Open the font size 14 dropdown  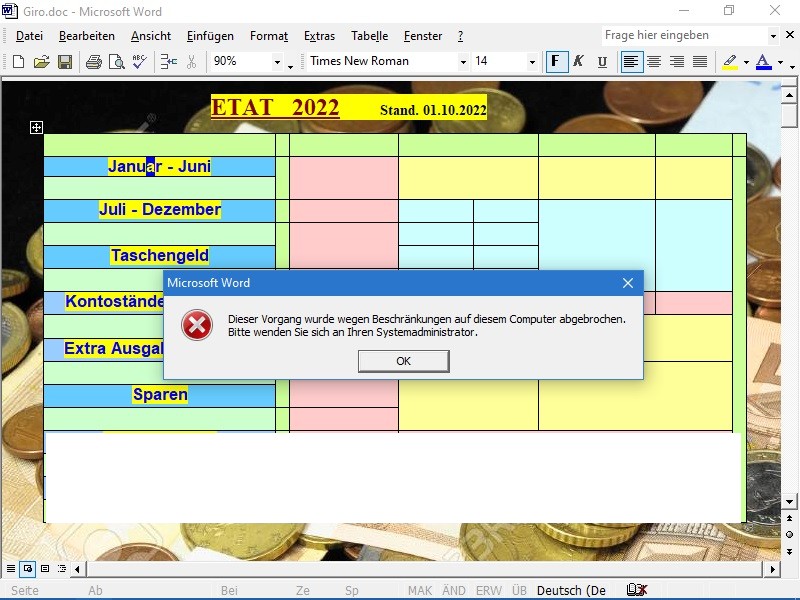coord(532,62)
